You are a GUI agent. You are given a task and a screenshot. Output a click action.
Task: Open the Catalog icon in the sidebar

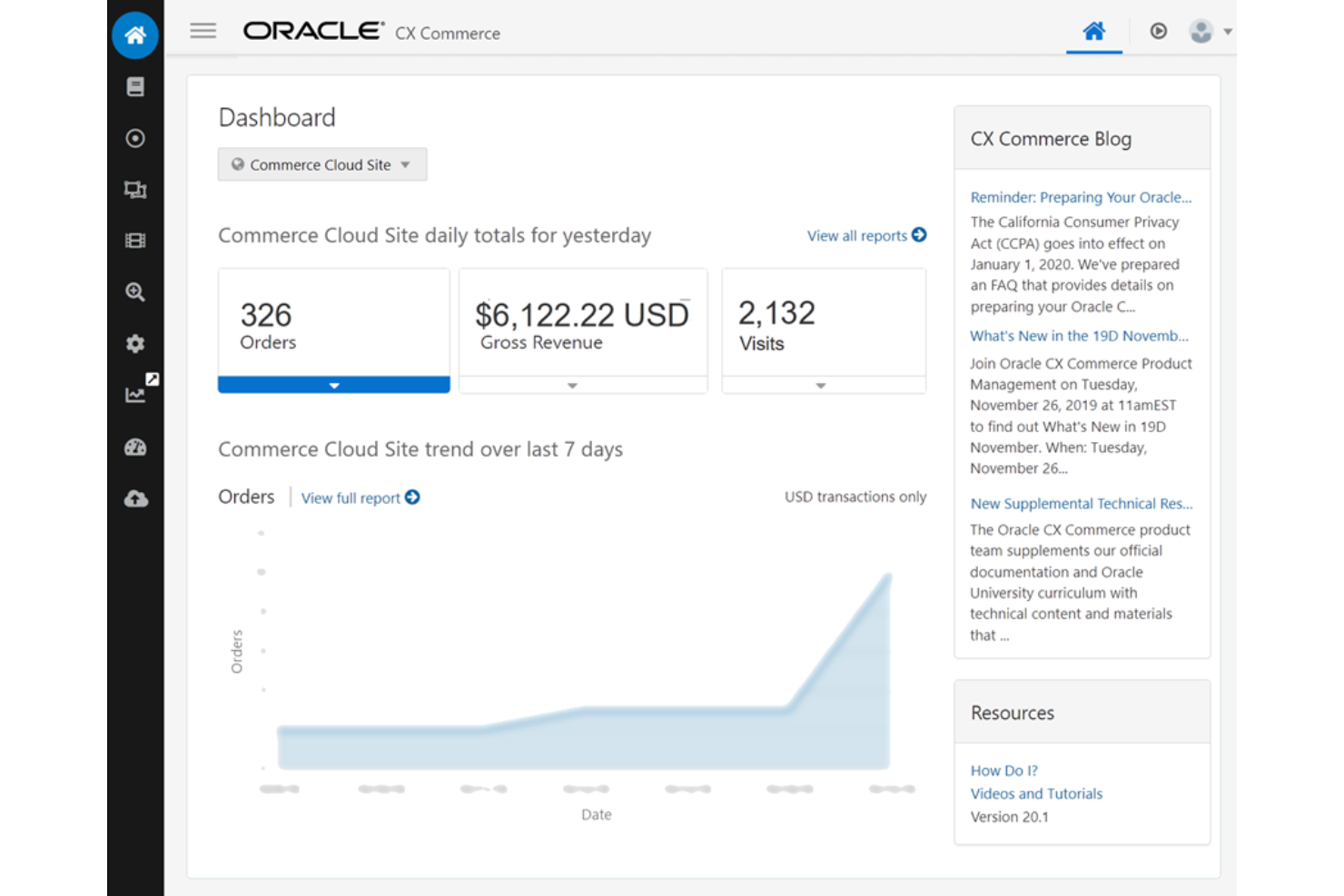[135, 86]
